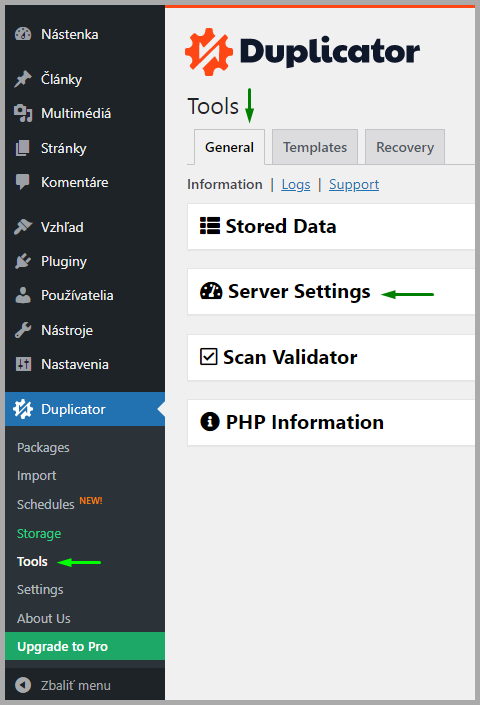
Task: Switch to the Templates tab
Action: [x=315, y=147]
